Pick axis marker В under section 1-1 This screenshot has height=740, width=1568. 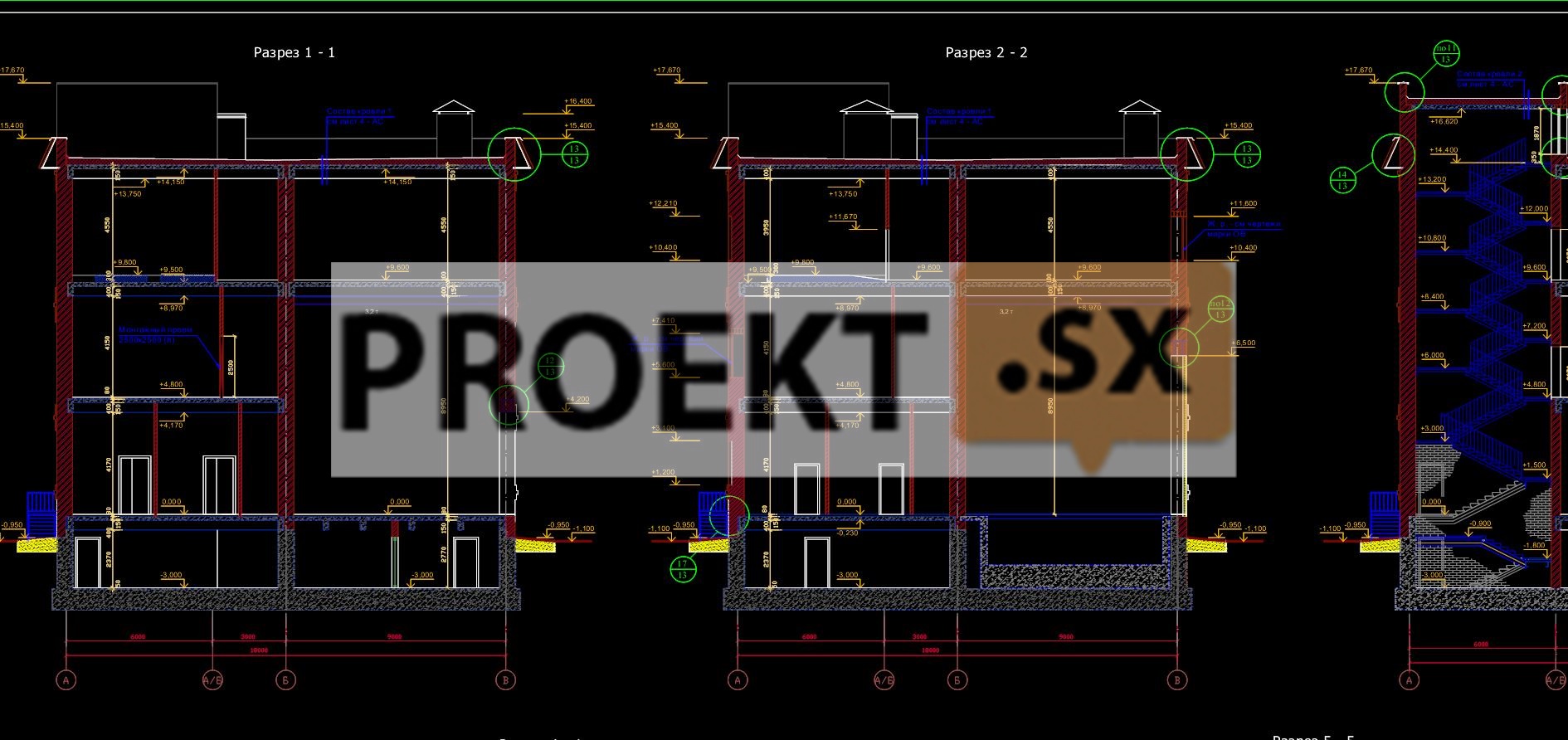(506, 680)
